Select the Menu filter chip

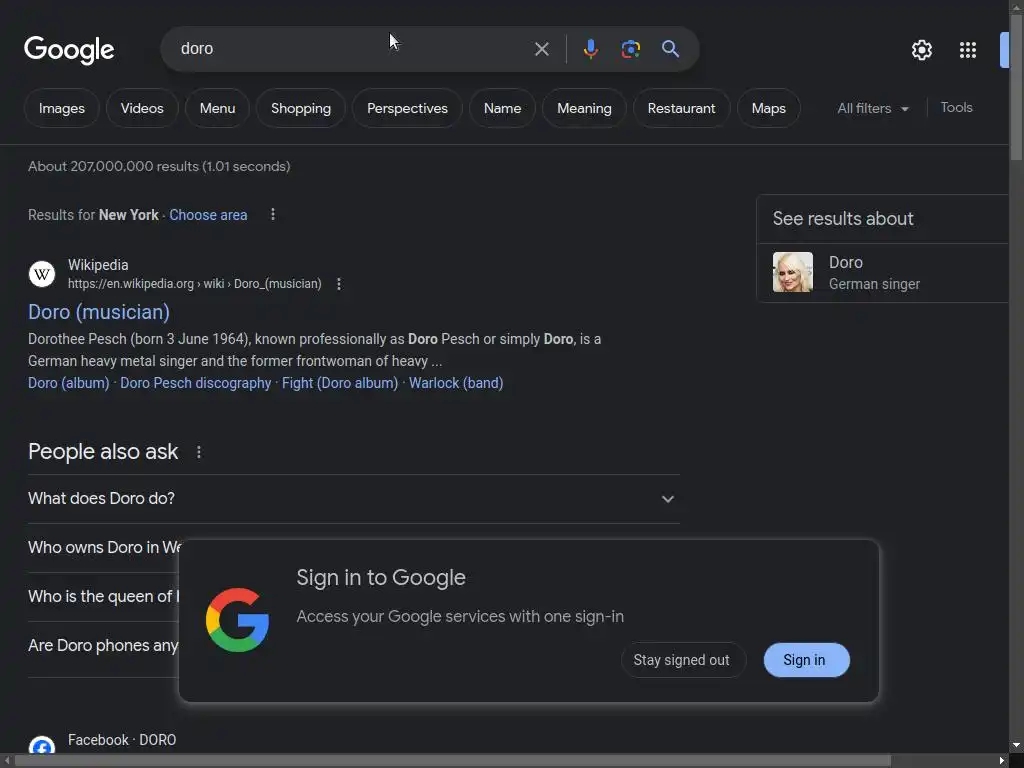pyautogui.click(x=217, y=108)
